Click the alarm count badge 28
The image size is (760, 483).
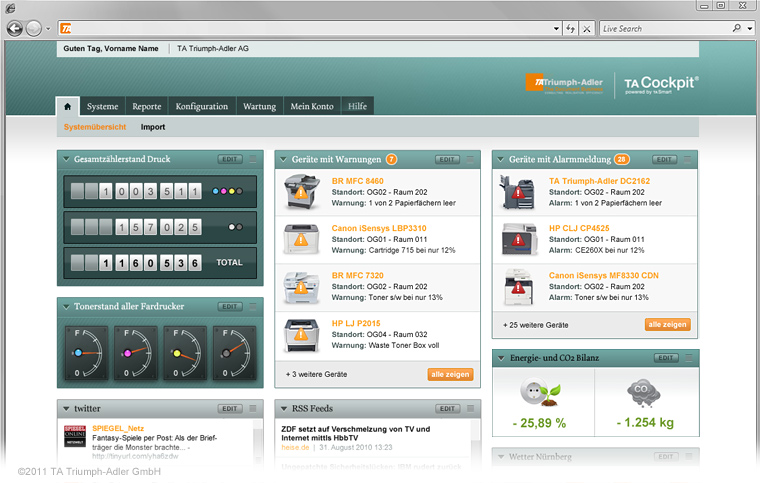pos(622,159)
